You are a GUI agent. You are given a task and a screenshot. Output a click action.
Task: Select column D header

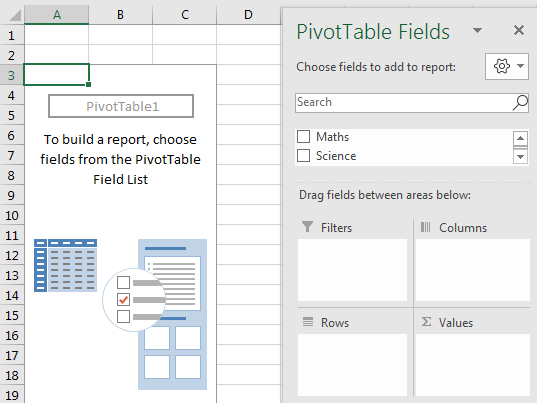(x=248, y=14)
